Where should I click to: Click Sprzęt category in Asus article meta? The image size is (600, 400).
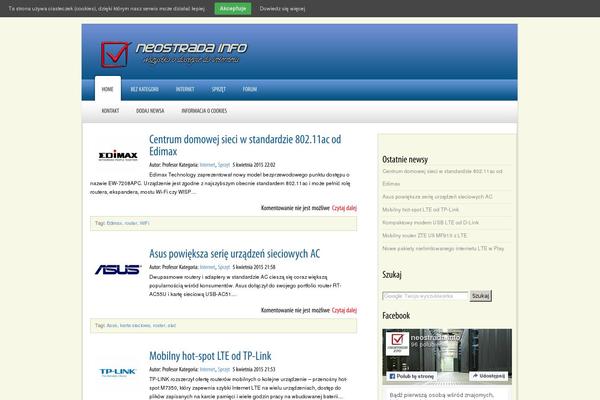point(224,267)
